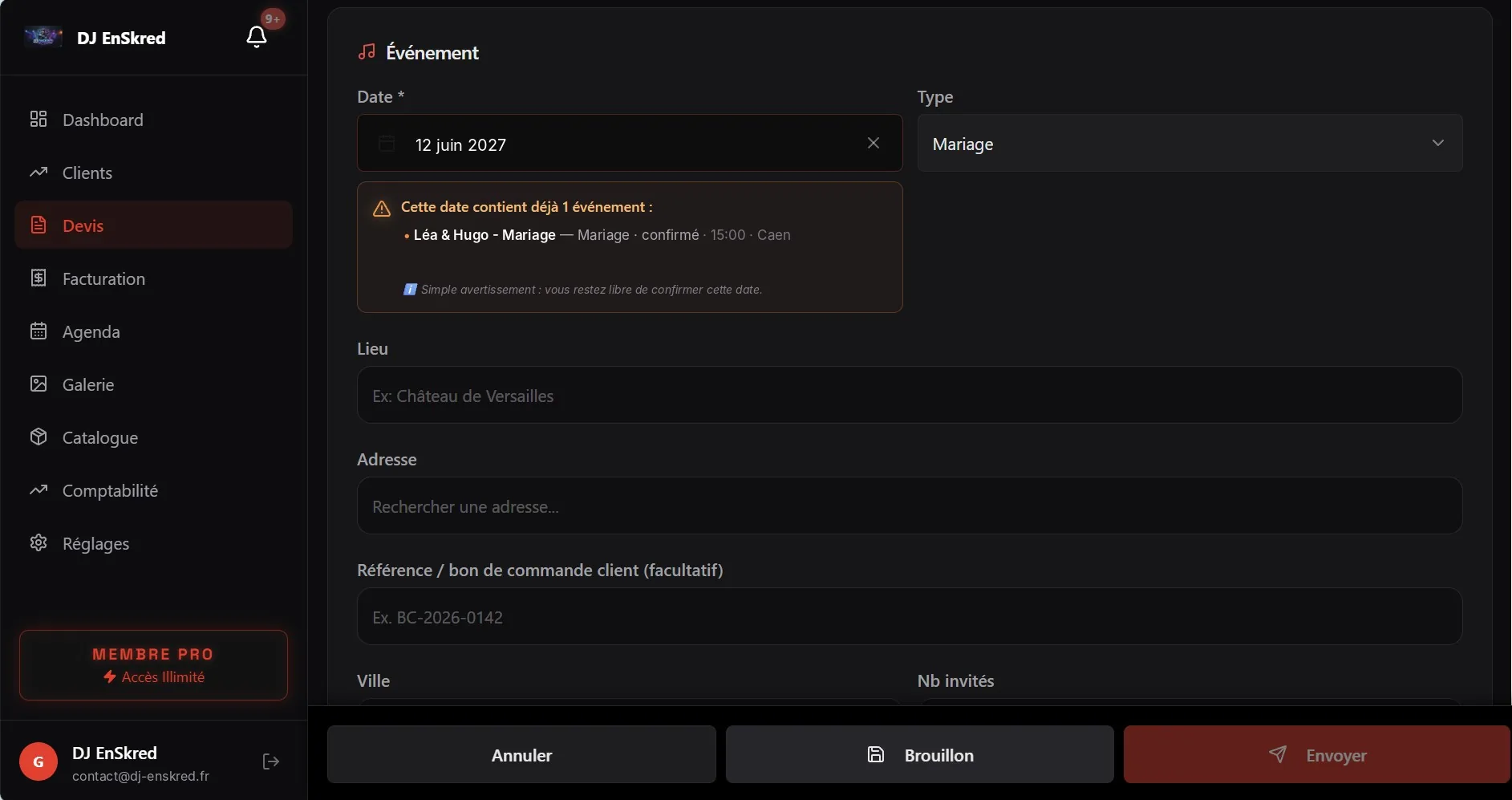
Task: Click the Comptabilité chart icon
Action: point(39,489)
